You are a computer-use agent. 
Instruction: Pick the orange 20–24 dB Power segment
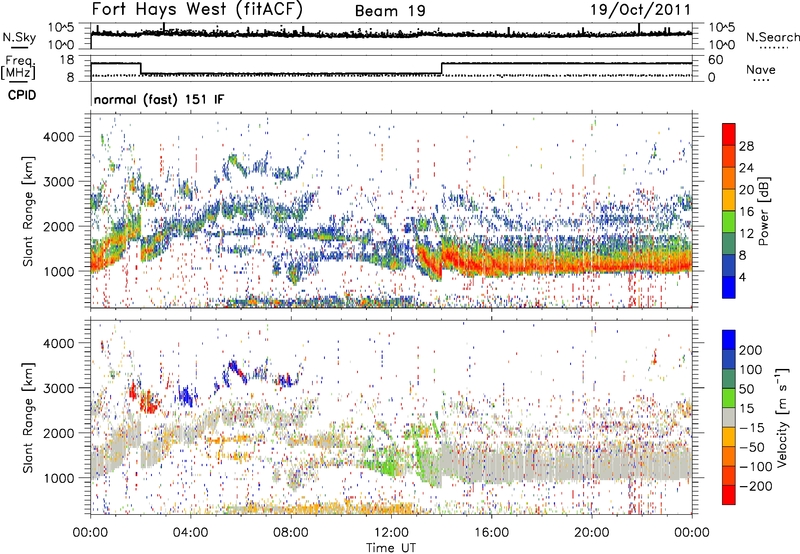[x=729, y=178]
